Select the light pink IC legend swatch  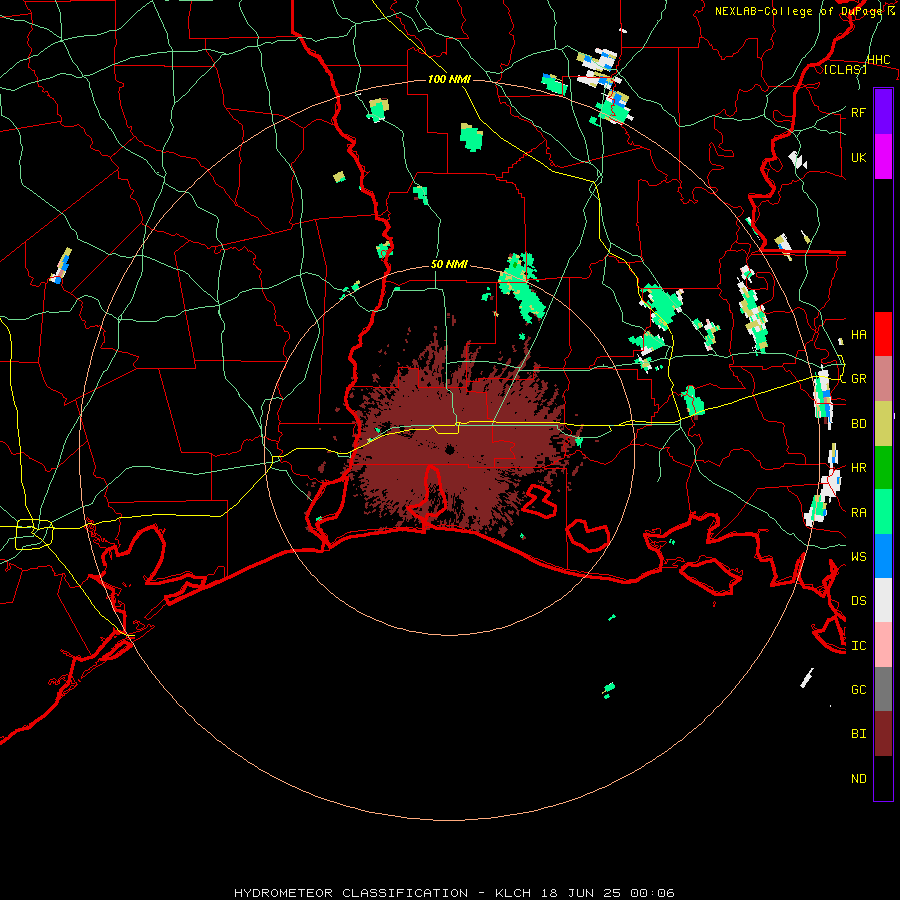(883, 645)
